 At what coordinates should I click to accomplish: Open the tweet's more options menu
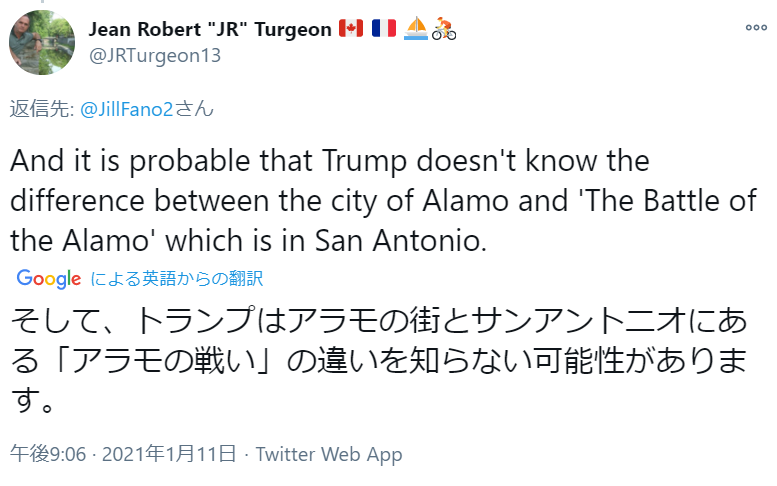click(x=755, y=28)
